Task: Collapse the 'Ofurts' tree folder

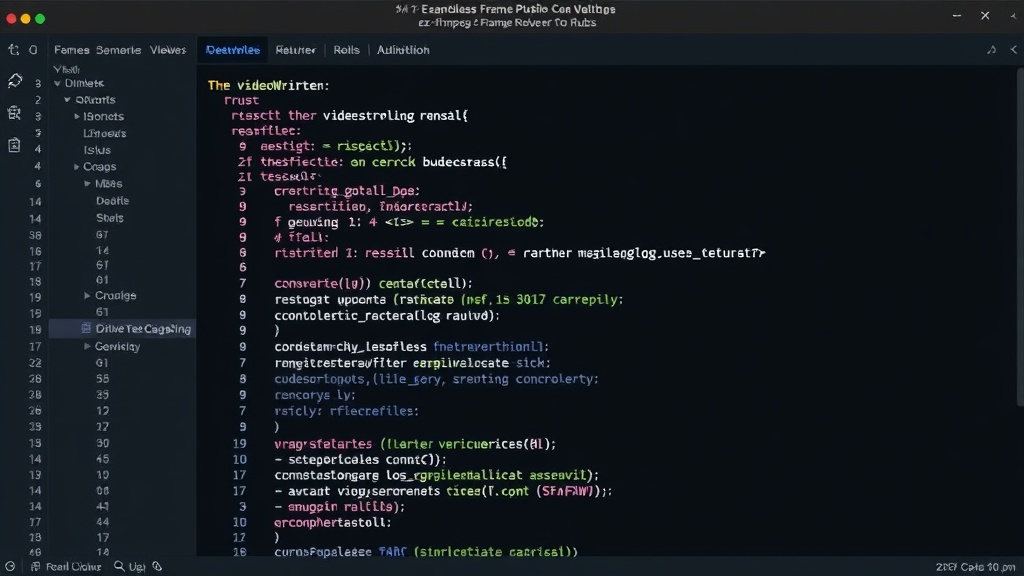Action: (x=67, y=100)
